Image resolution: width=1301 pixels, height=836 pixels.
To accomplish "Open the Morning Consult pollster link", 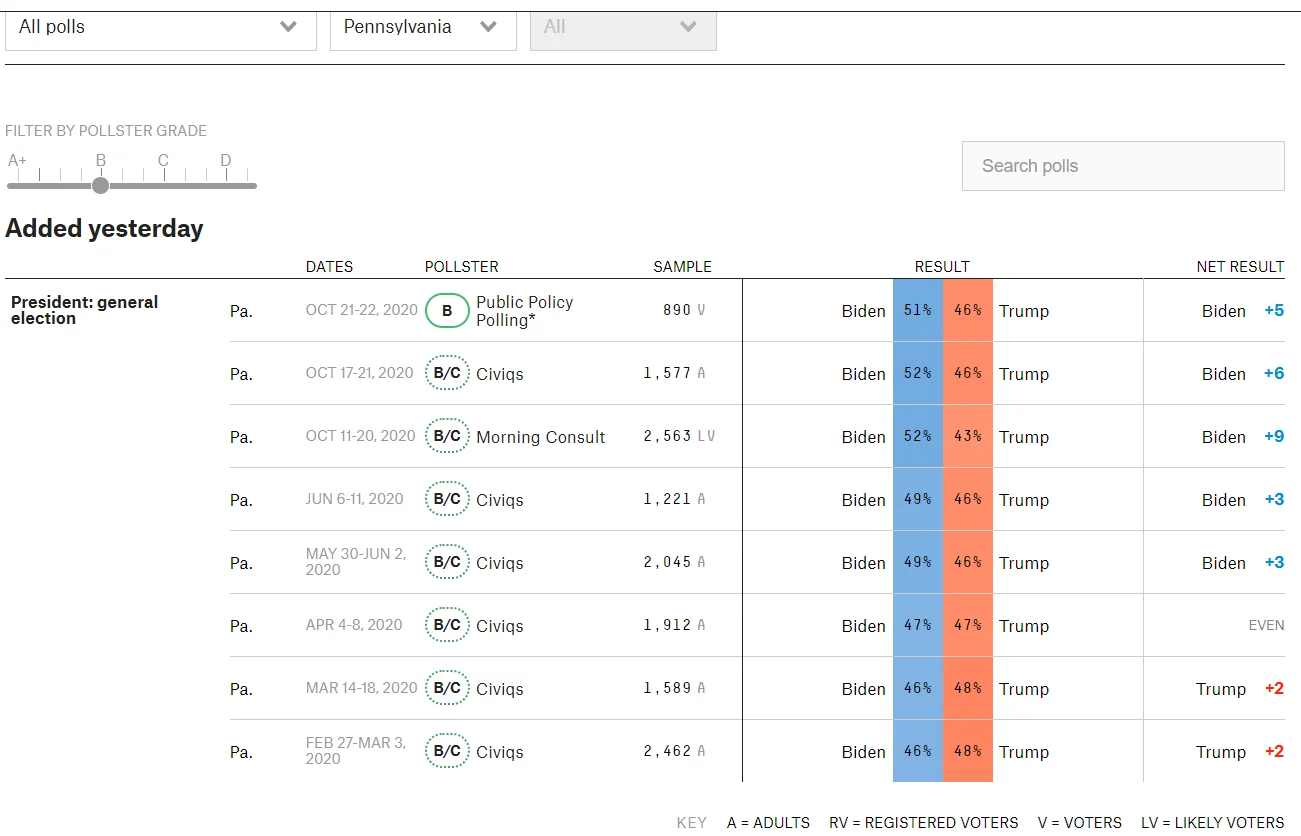I will pyautogui.click(x=540, y=437).
